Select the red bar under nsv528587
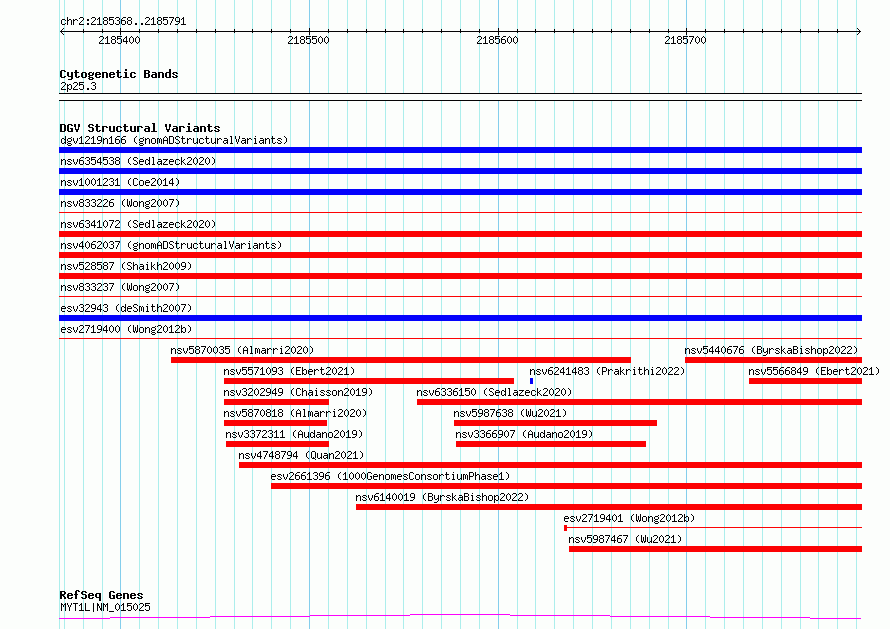This screenshot has height=629, width=890. click(x=460, y=276)
